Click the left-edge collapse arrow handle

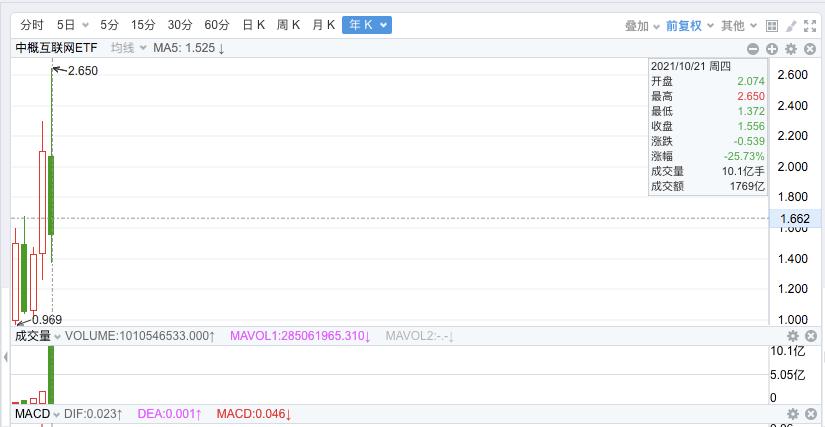tap(5, 358)
